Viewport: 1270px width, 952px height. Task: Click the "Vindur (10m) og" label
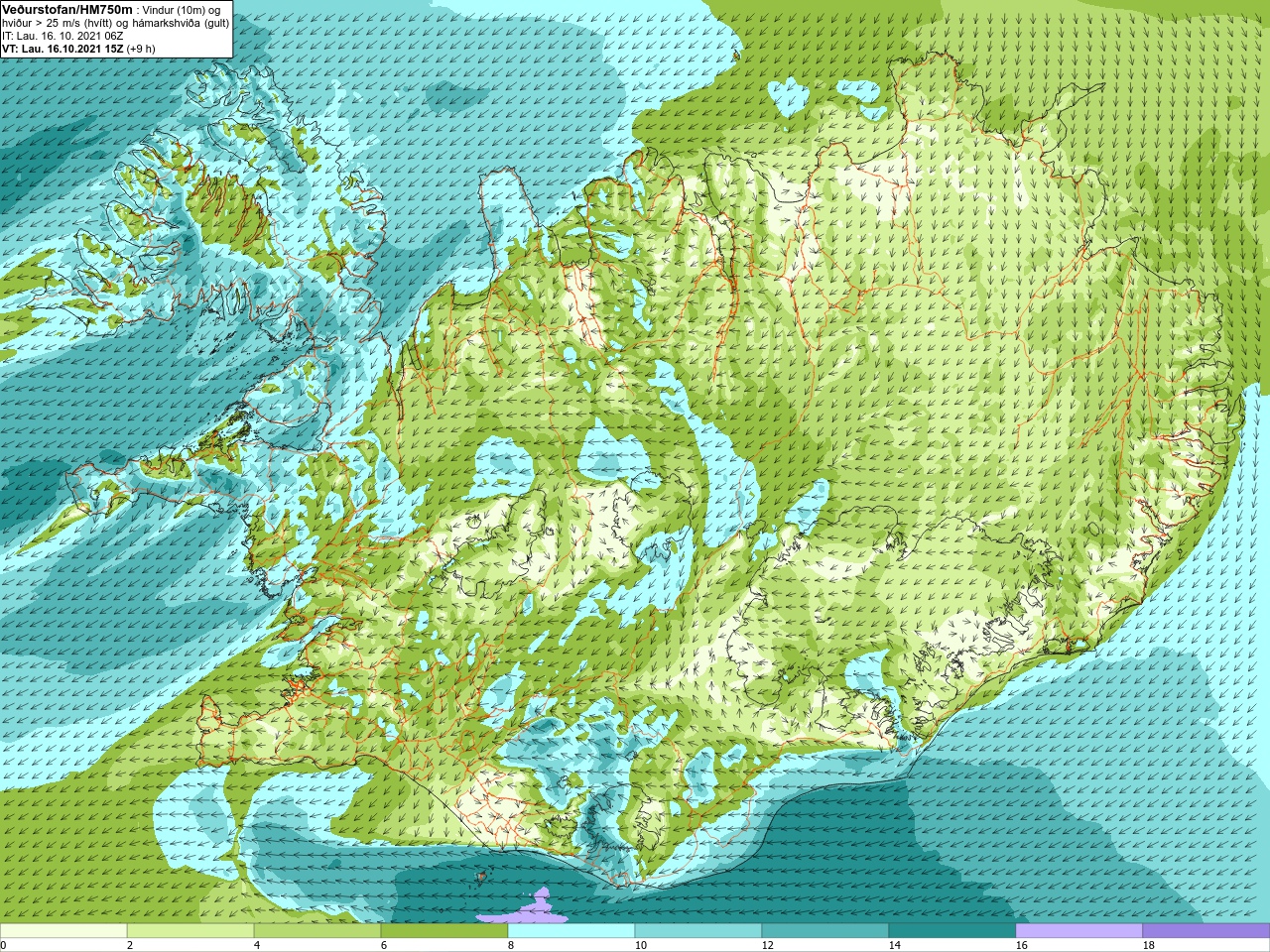click(x=182, y=10)
